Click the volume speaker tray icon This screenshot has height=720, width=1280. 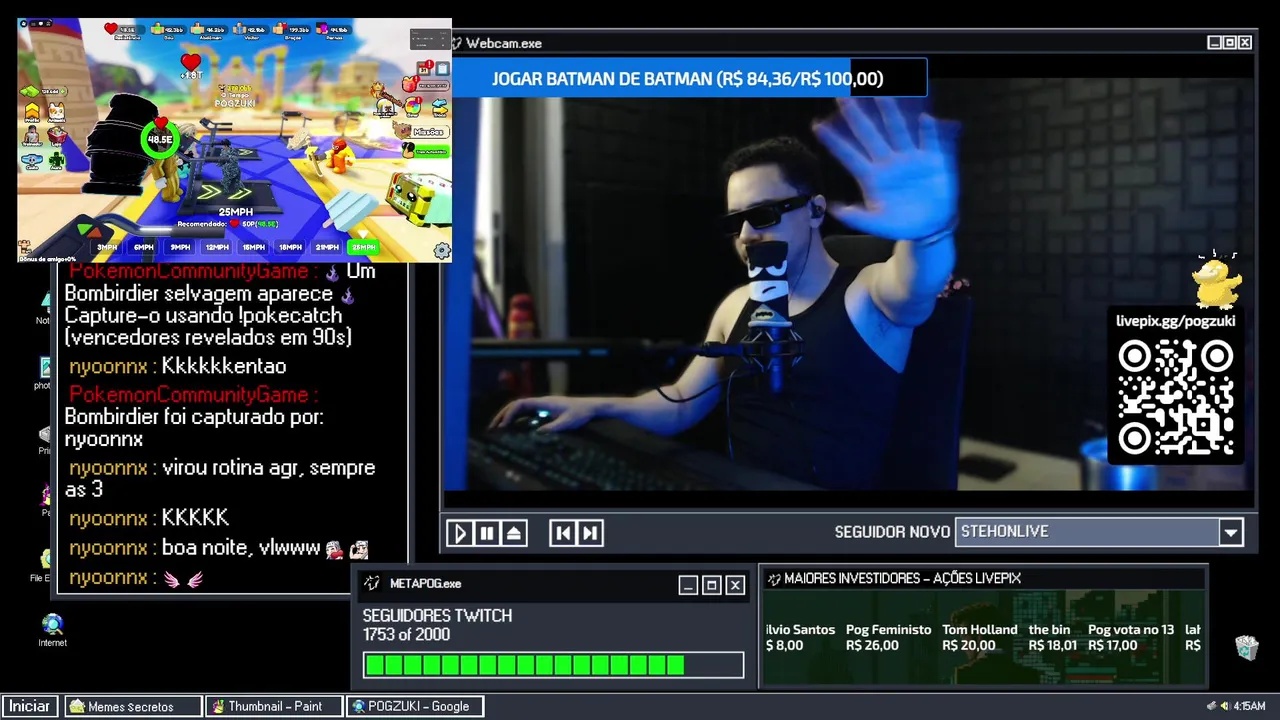[x=1224, y=706]
